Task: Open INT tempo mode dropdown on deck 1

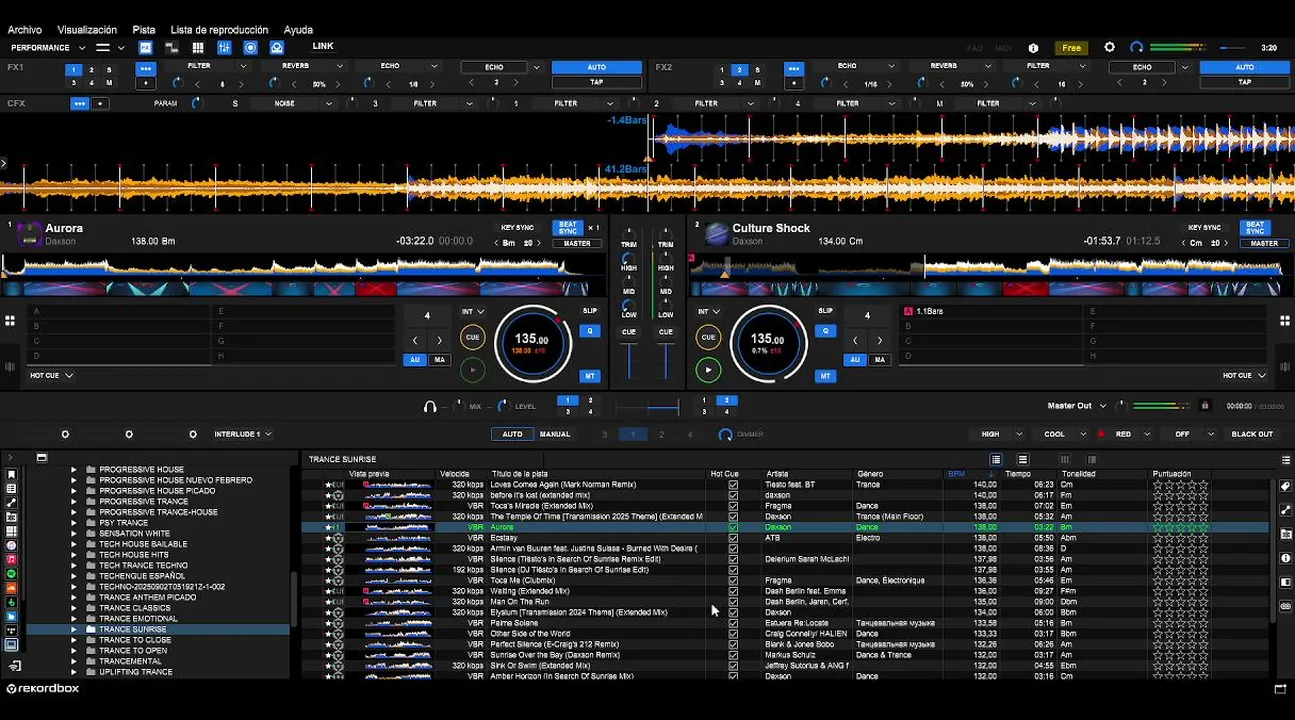Action: (472, 311)
